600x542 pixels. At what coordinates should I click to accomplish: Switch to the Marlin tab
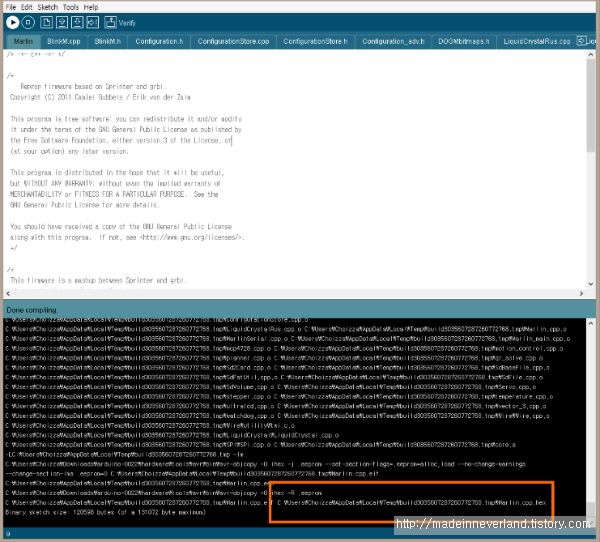(23, 41)
